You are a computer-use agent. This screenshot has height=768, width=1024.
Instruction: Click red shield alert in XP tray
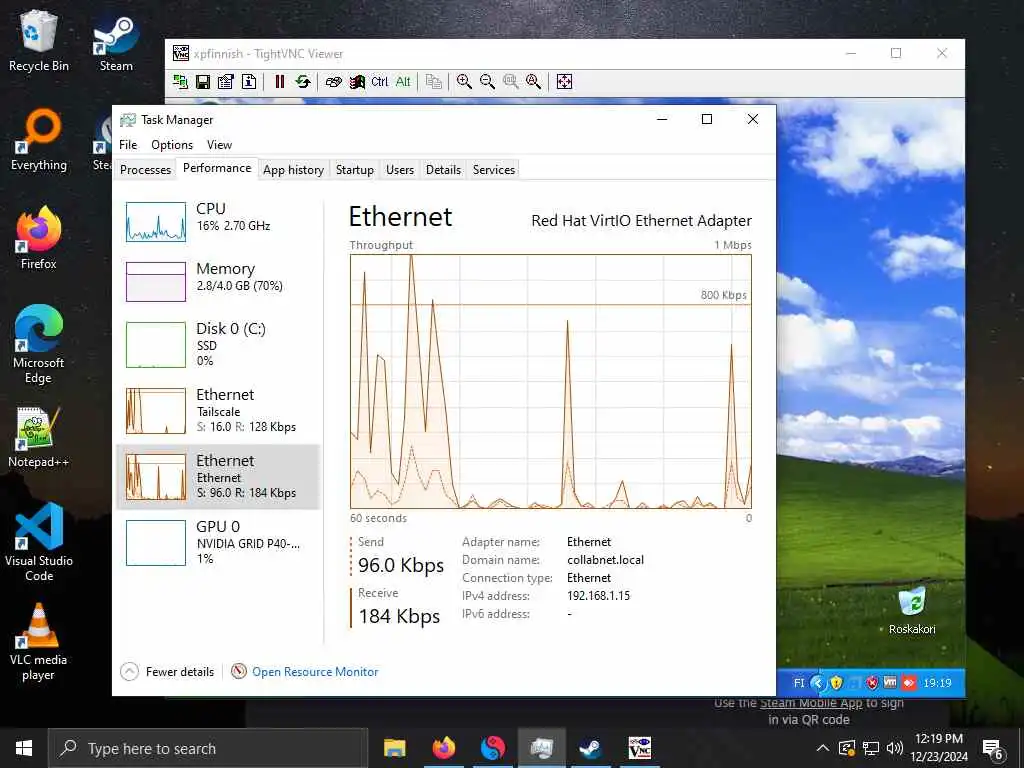coord(872,683)
